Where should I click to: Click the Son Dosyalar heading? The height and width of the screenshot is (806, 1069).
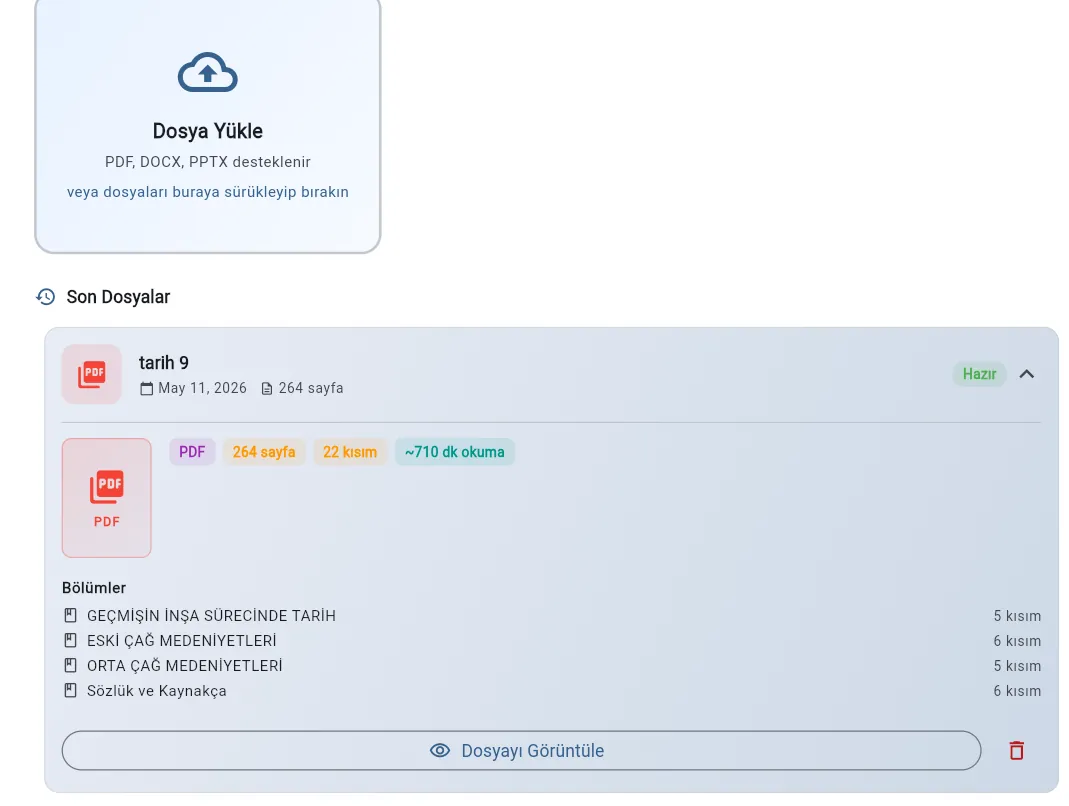pos(118,297)
